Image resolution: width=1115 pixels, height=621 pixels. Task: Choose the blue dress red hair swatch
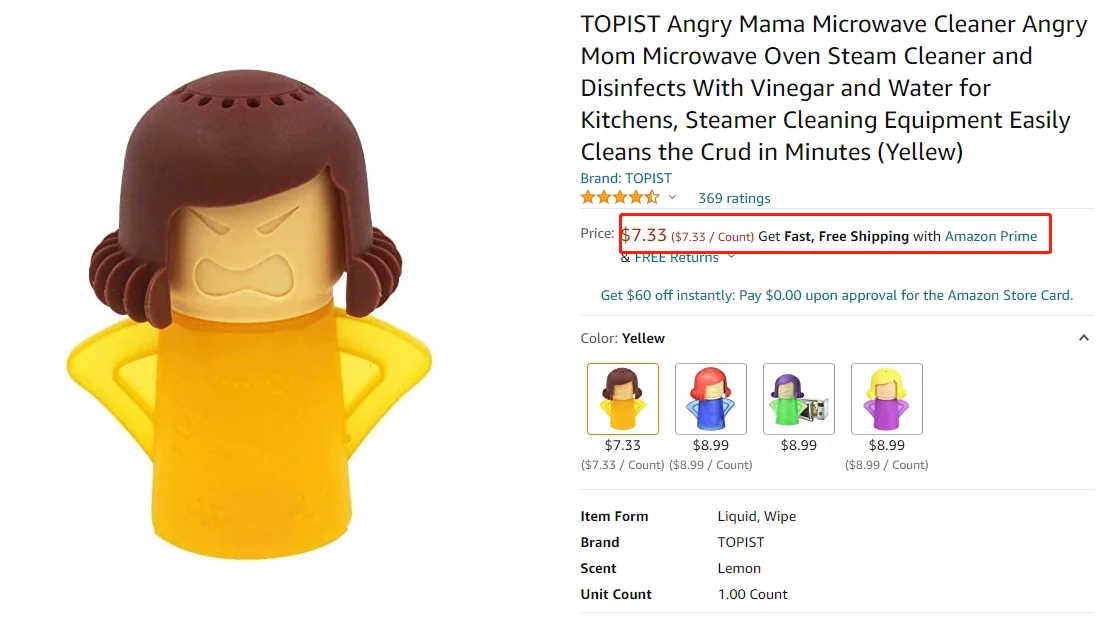coord(711,398)
